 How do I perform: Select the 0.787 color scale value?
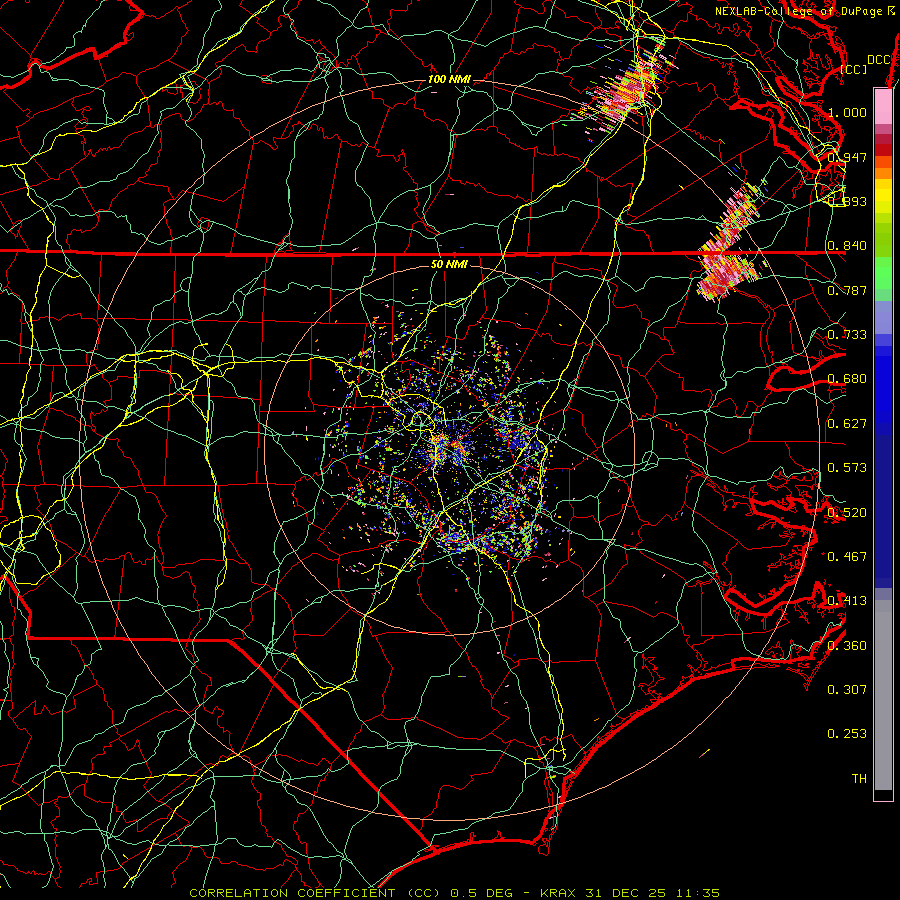pos(847,290)
